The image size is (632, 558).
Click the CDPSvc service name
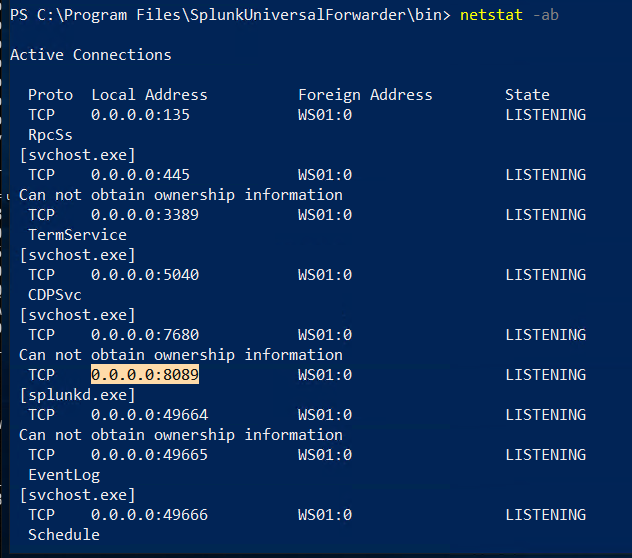55,295
